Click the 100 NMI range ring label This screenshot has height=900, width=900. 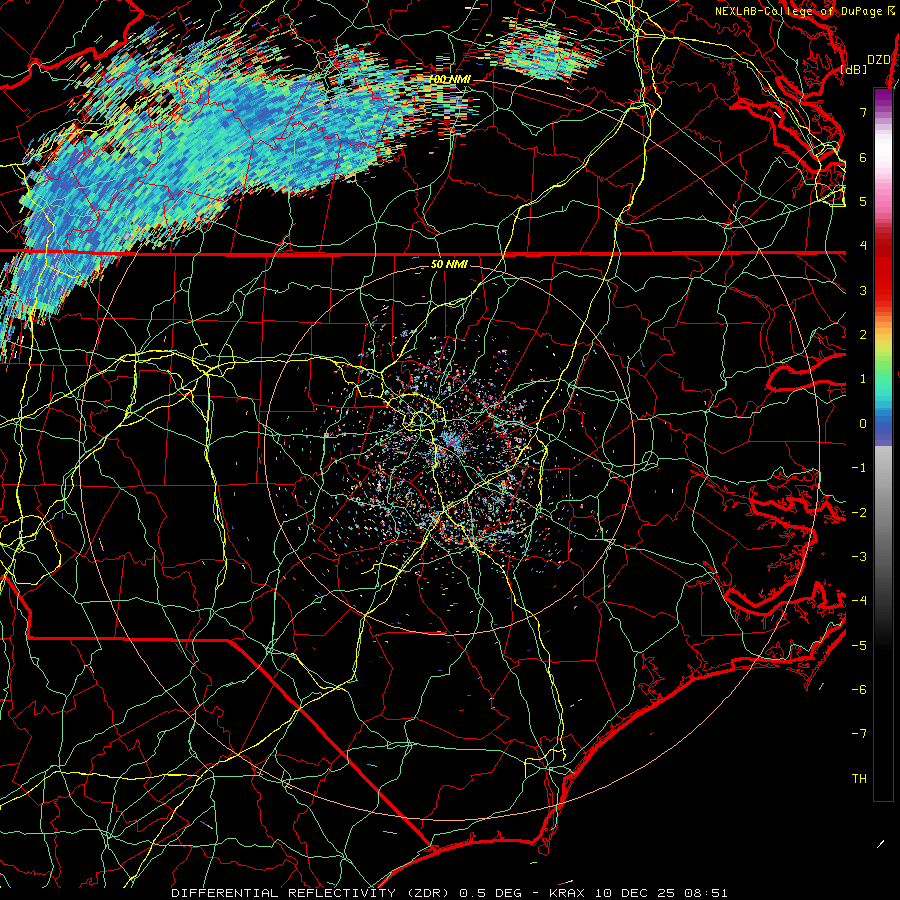pos(448,79)
